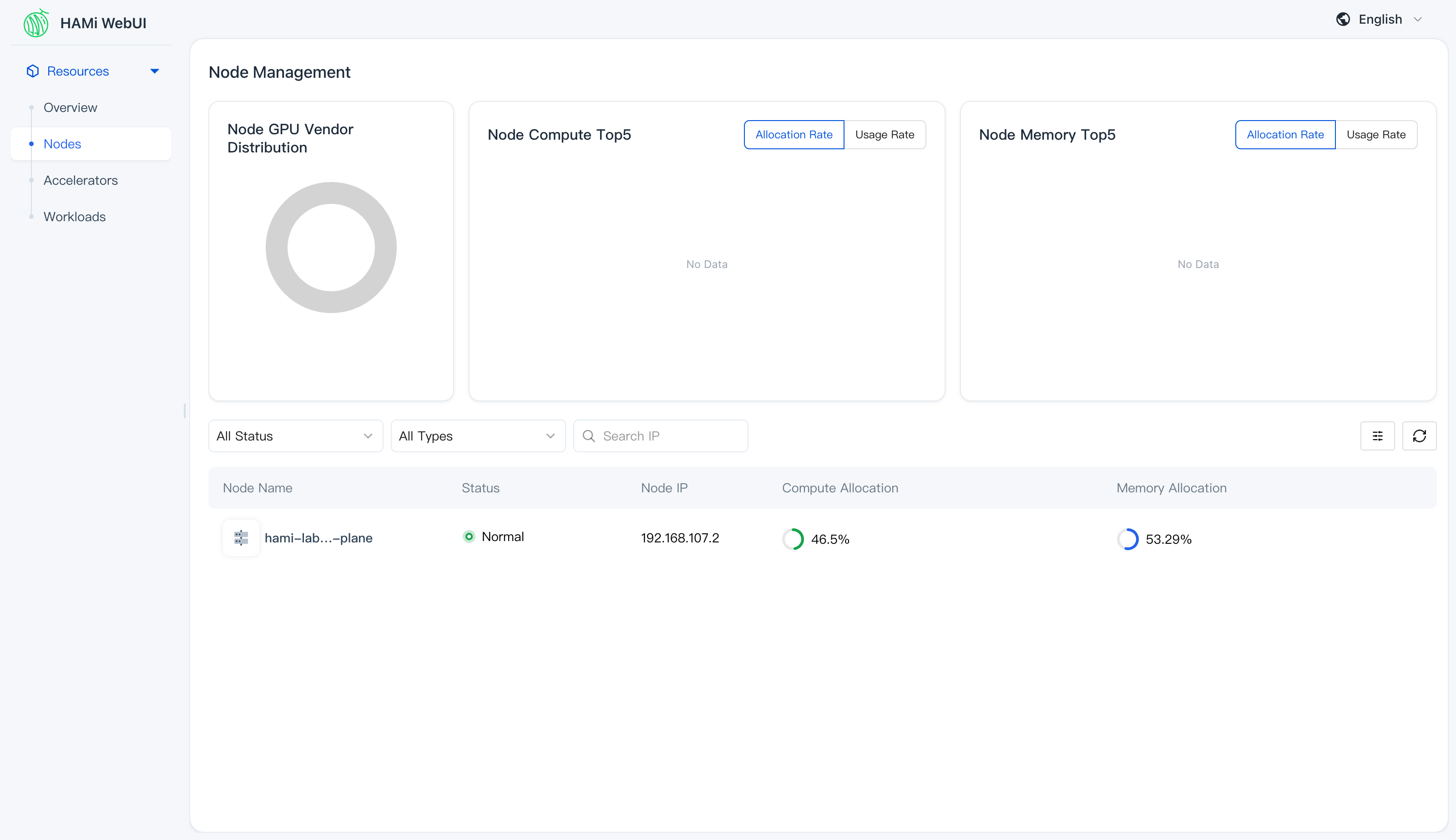This screenshot has height=840, width=1456.
Task: Click the Search IP input field
Action: (x=661, y=436)
